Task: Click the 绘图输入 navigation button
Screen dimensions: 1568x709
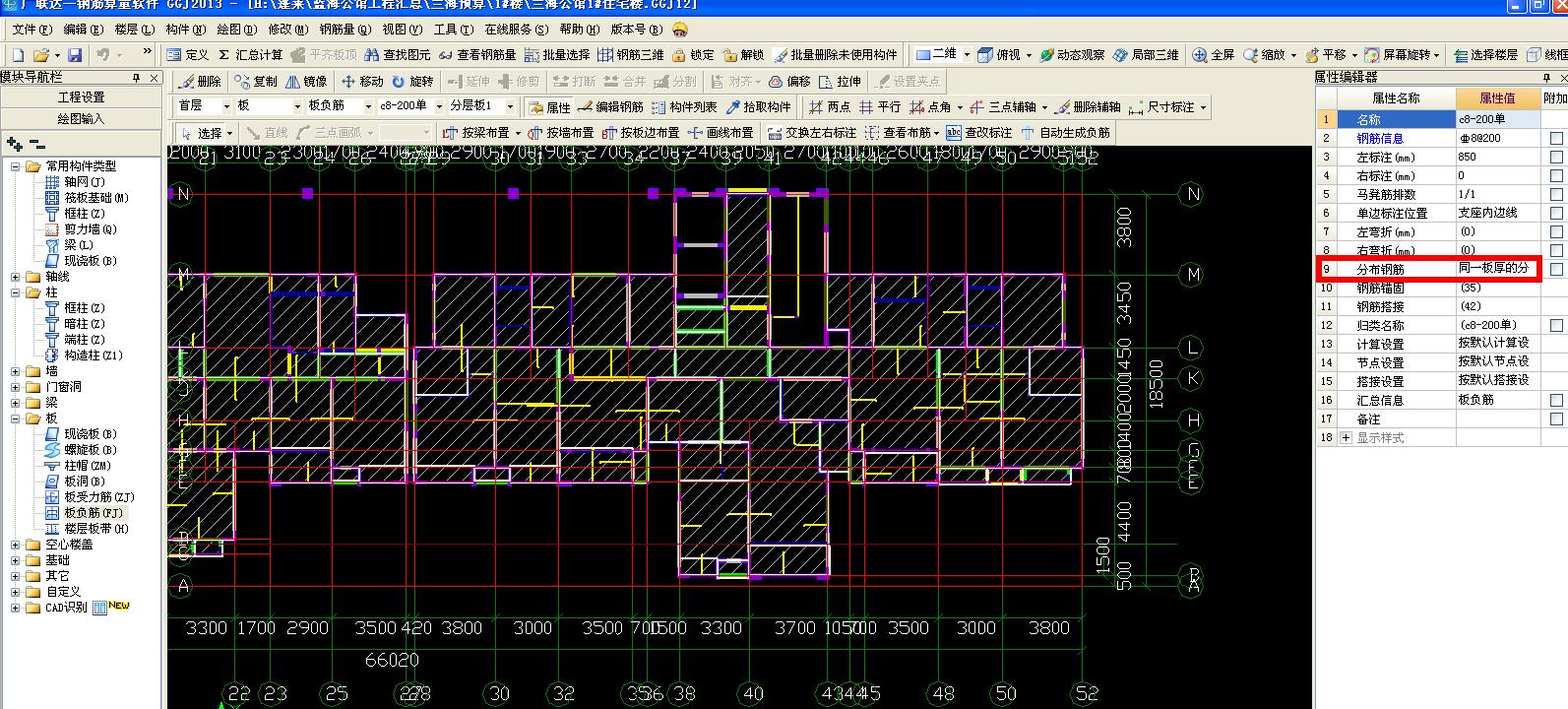Action: point(81,119)
